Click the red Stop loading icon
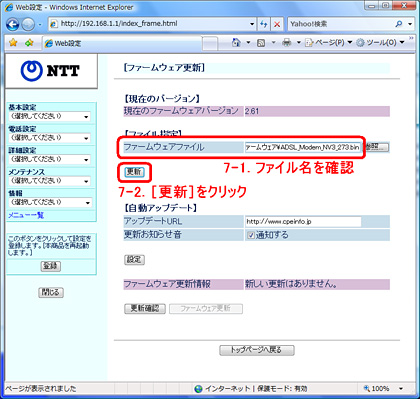The image size is (420, 399). (277, 24)
